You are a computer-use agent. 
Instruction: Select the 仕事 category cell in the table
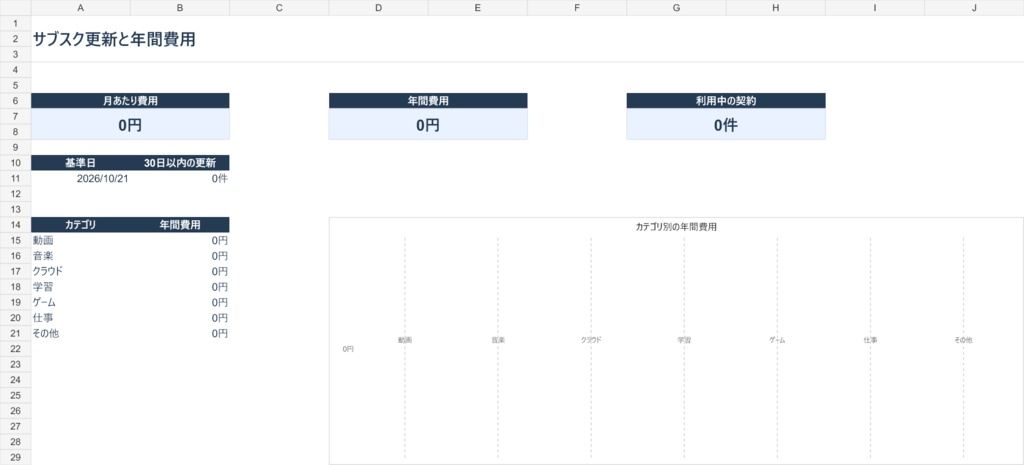point(81,318)
